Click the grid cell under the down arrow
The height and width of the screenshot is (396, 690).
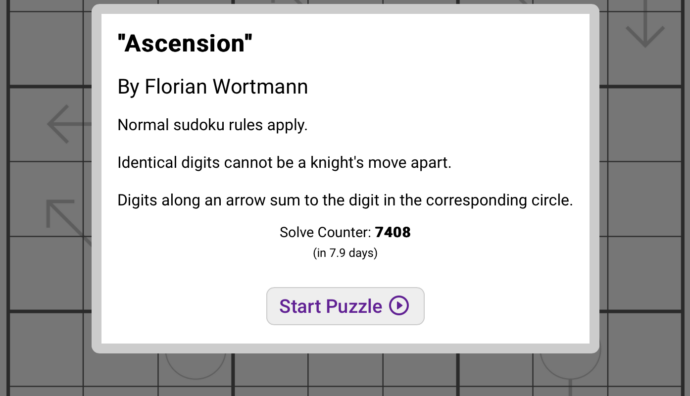[x=645, y=124]
